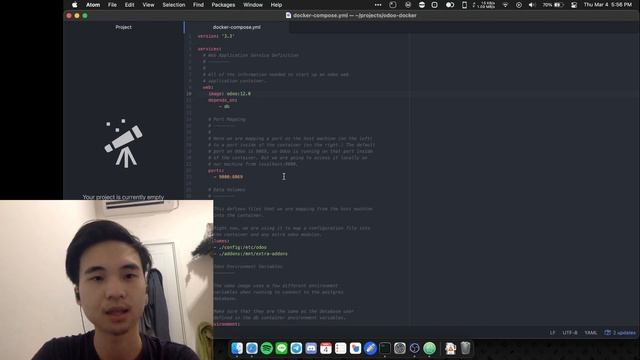This screenshot has width=640, height=360.
Task: Click the document icon in window title
Action: coord(288,16)
